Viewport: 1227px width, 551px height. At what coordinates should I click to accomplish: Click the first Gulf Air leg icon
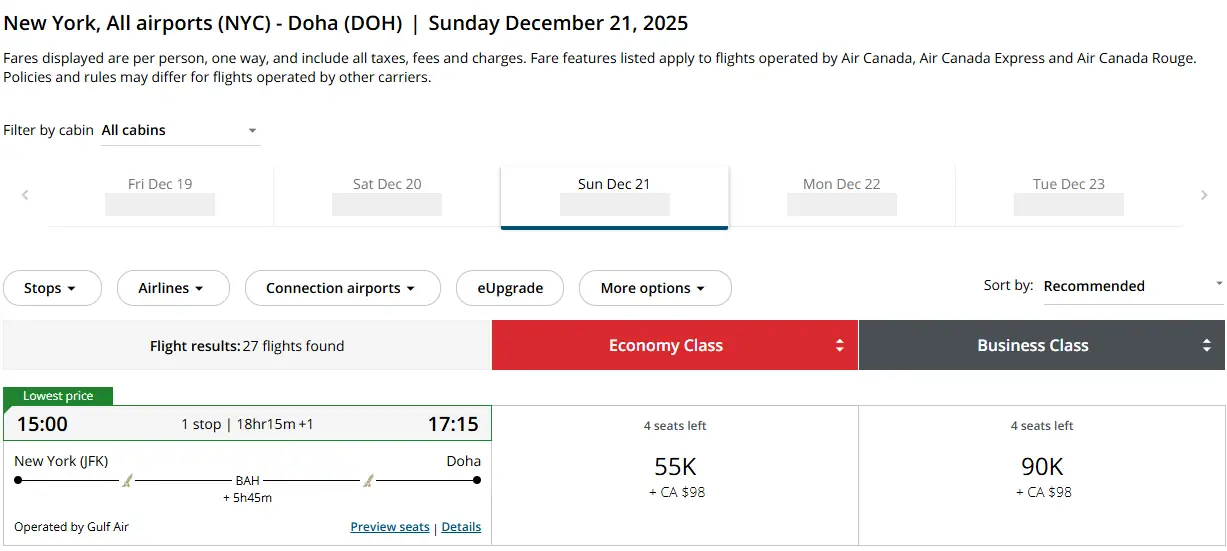(127, 481)
